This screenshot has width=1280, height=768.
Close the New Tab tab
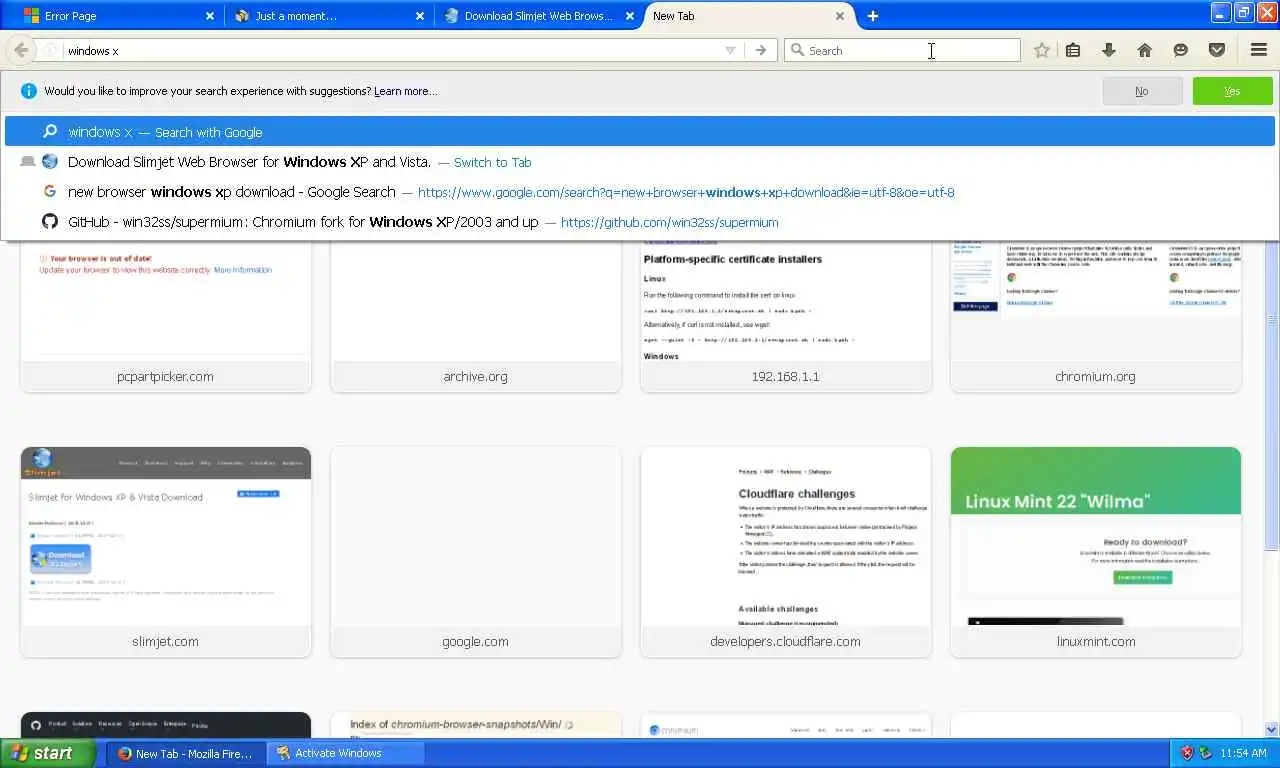pyautogui.click(x=840, y=16)
